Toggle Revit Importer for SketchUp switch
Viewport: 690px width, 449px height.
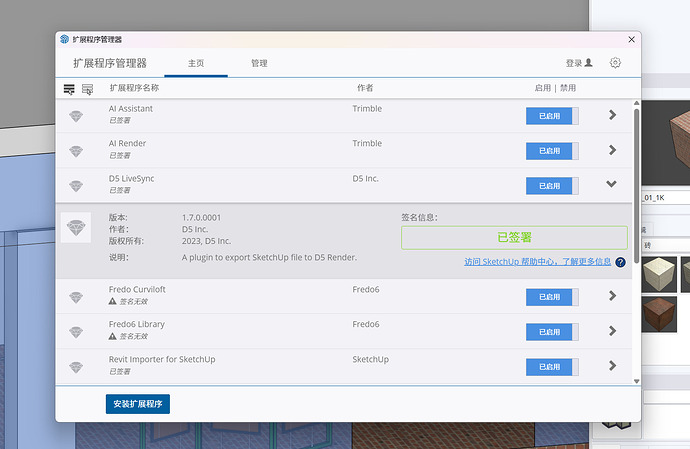[552, 367]
